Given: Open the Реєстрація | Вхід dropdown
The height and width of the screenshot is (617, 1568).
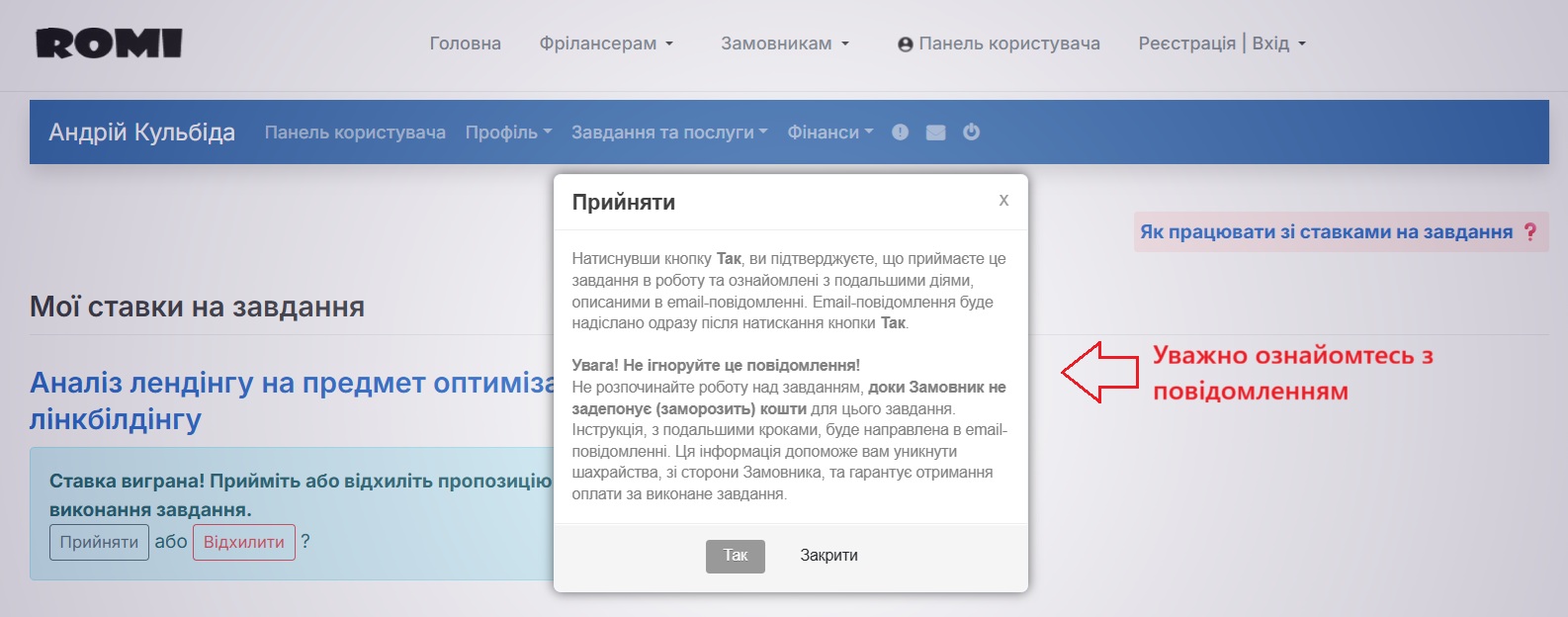Looking at the screenshot, I should coord(1222,44).
